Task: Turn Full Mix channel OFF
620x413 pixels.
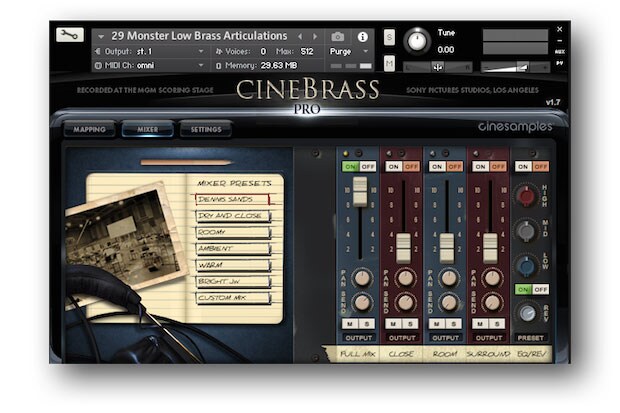Action: (368, 167)
